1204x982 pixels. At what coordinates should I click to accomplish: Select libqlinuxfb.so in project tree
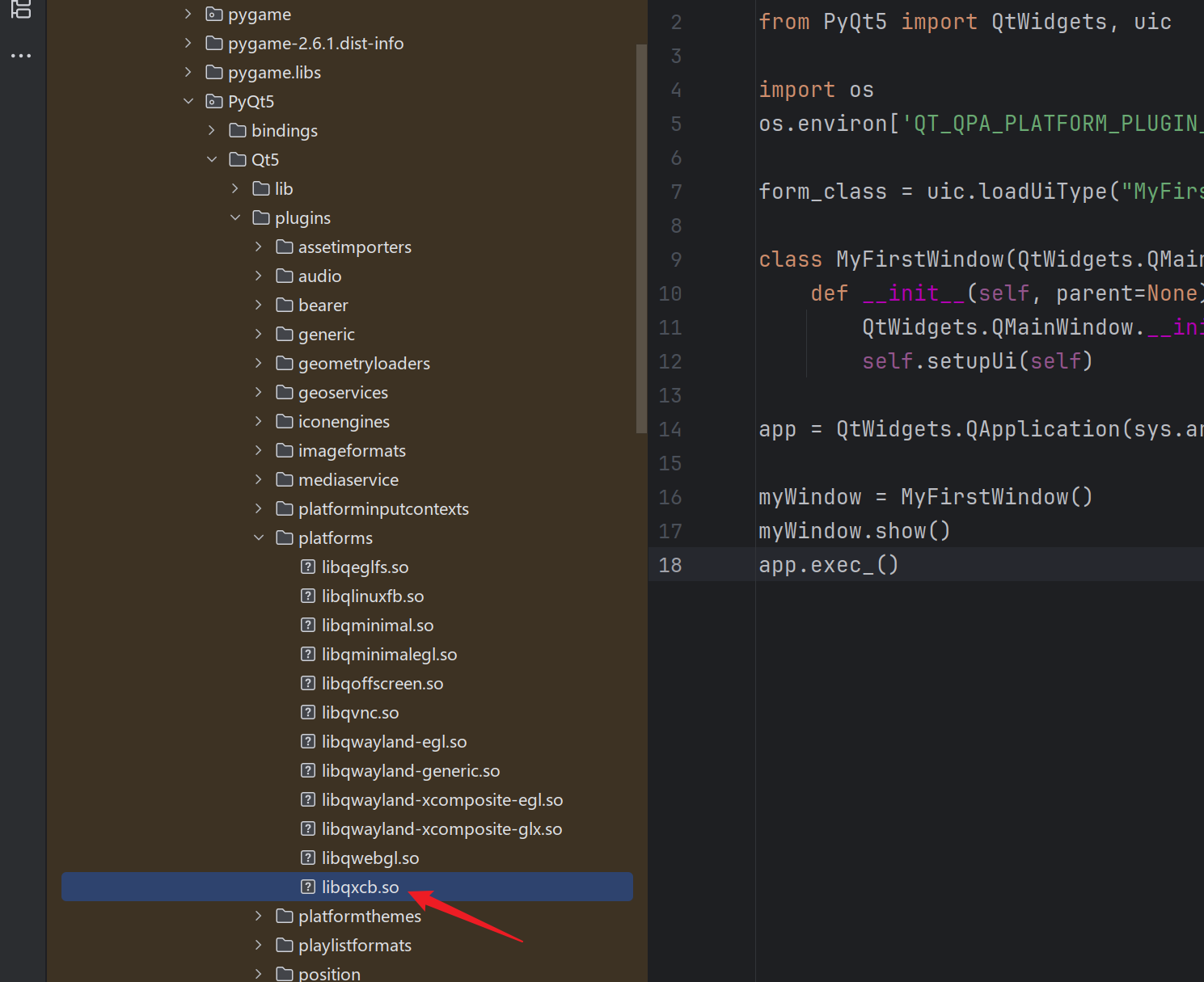tap(373, 596)
